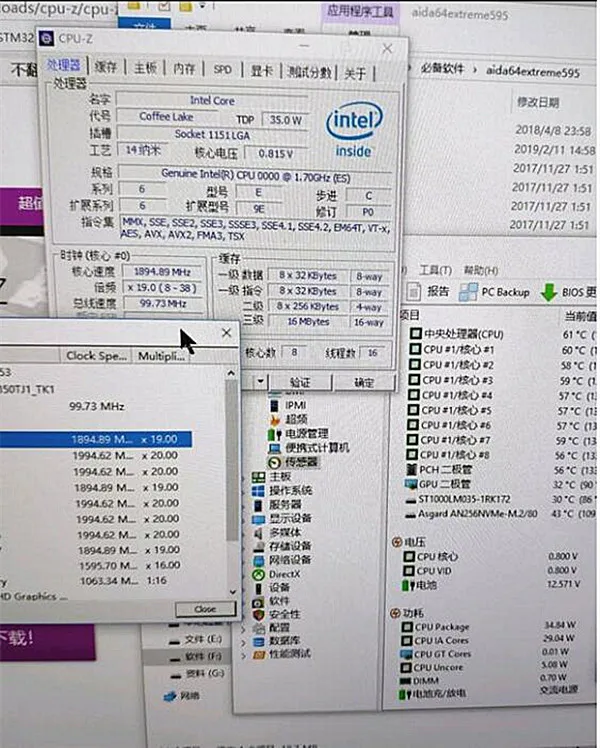The width and height of the screenshot is (600, 748).
Task: Click the Clock Spe... column header
Action: click(x=95, y=355)
